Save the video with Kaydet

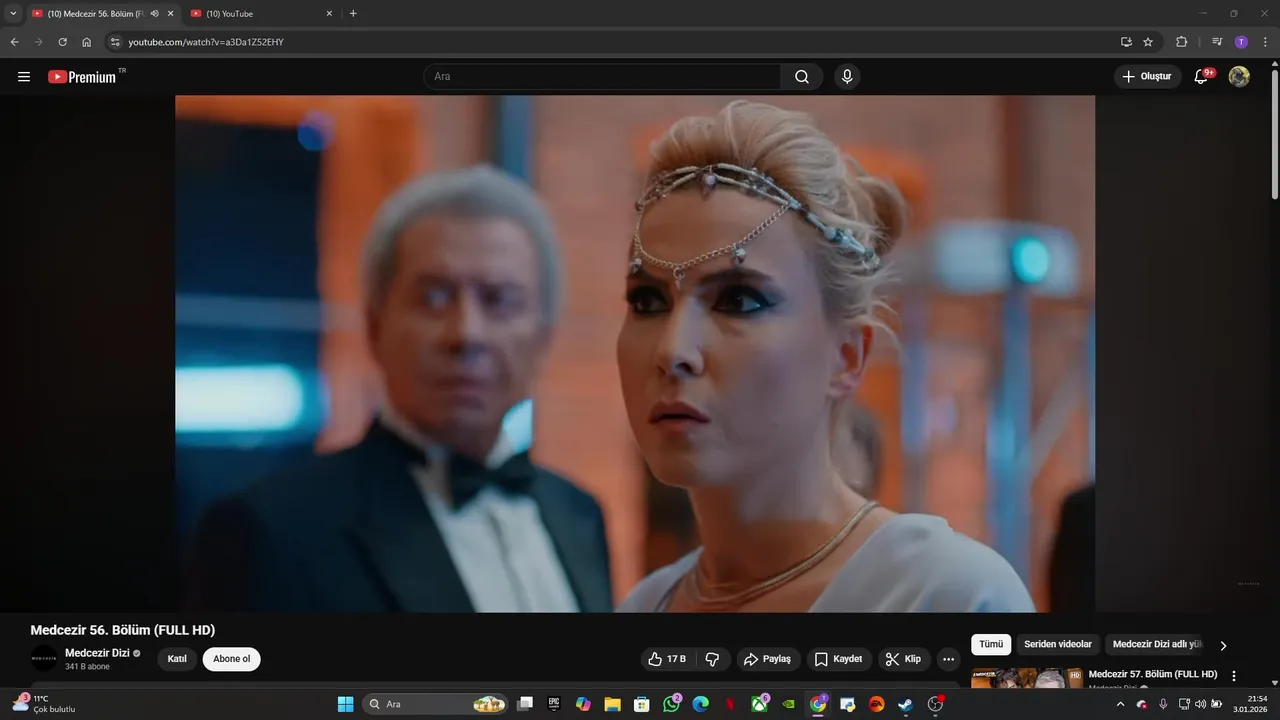pos(838,659)
